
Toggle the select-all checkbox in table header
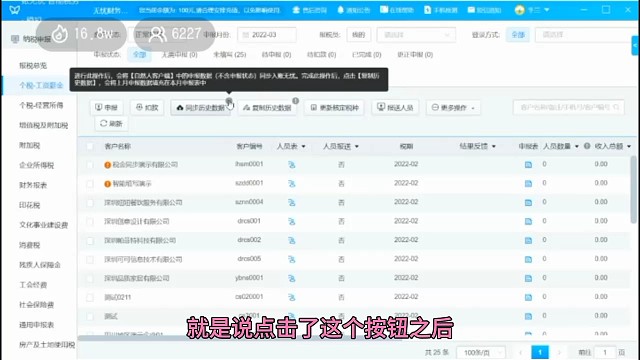click(x=90, y=146)
